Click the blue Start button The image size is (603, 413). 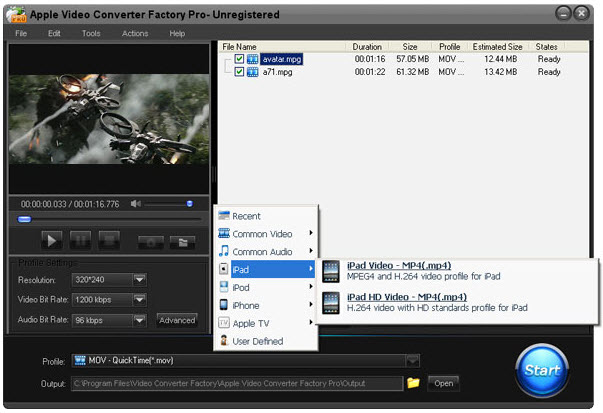click(x=542, y=370)
